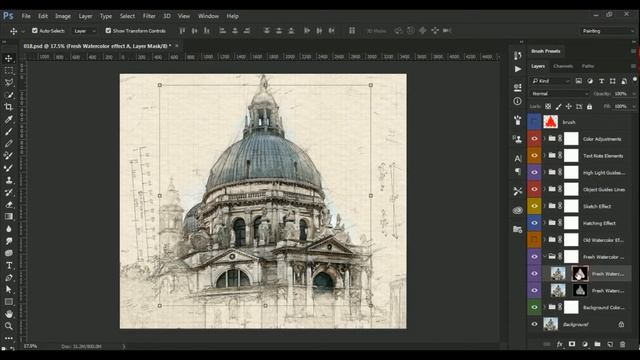The height and width of the screenshot is (360, 640).
Task: Create new adjustment layer icon
Action: coord(584,344)
